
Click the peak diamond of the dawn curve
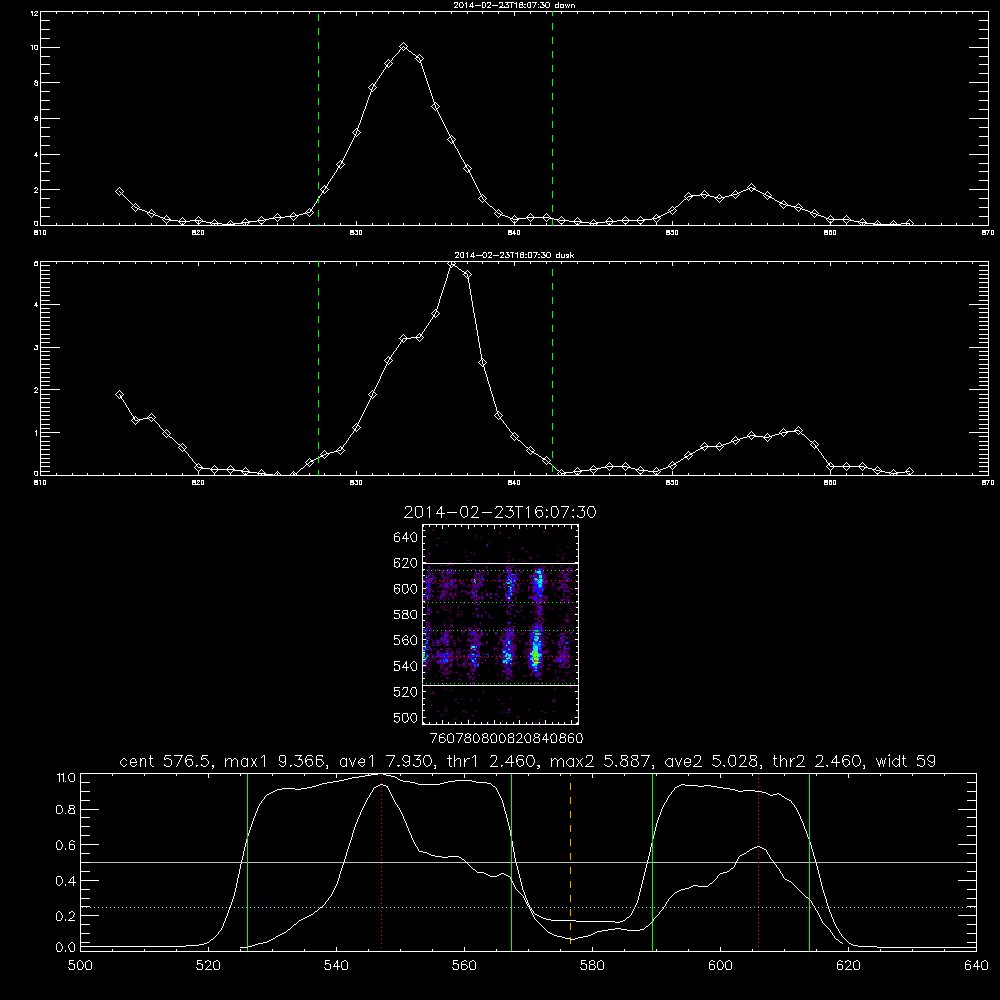click(x=404, y=47)
